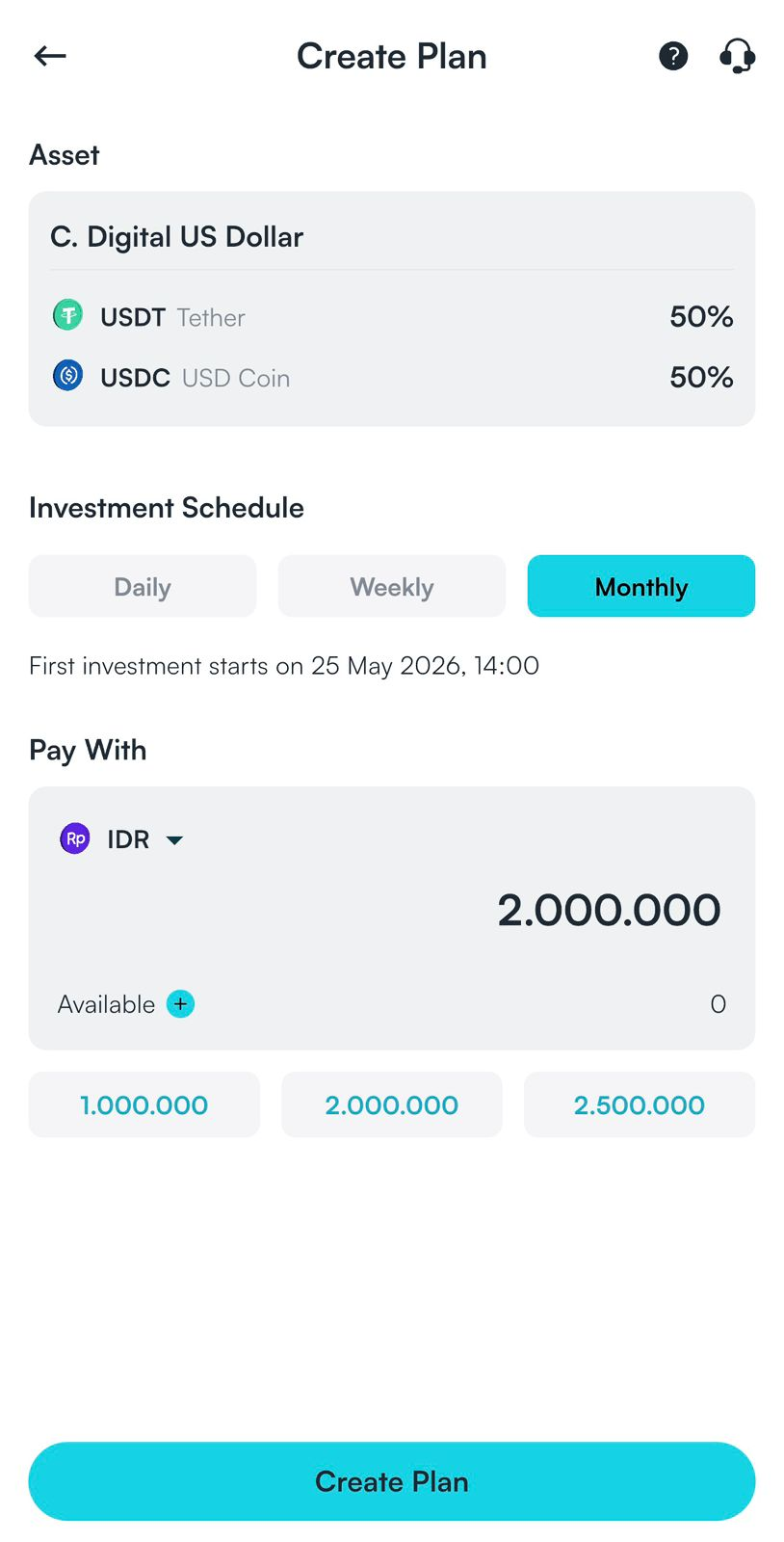This screenshot has height=1542, width=784.
Task: Open the C. Digital US Dollar asset card
Action: pos(392,308)
